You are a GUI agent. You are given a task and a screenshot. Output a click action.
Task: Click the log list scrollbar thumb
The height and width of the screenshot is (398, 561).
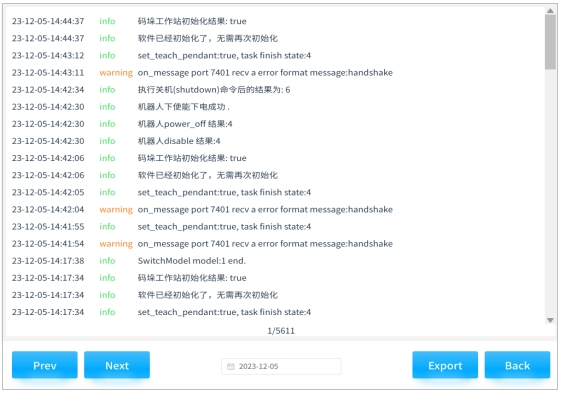coord(550,42)
